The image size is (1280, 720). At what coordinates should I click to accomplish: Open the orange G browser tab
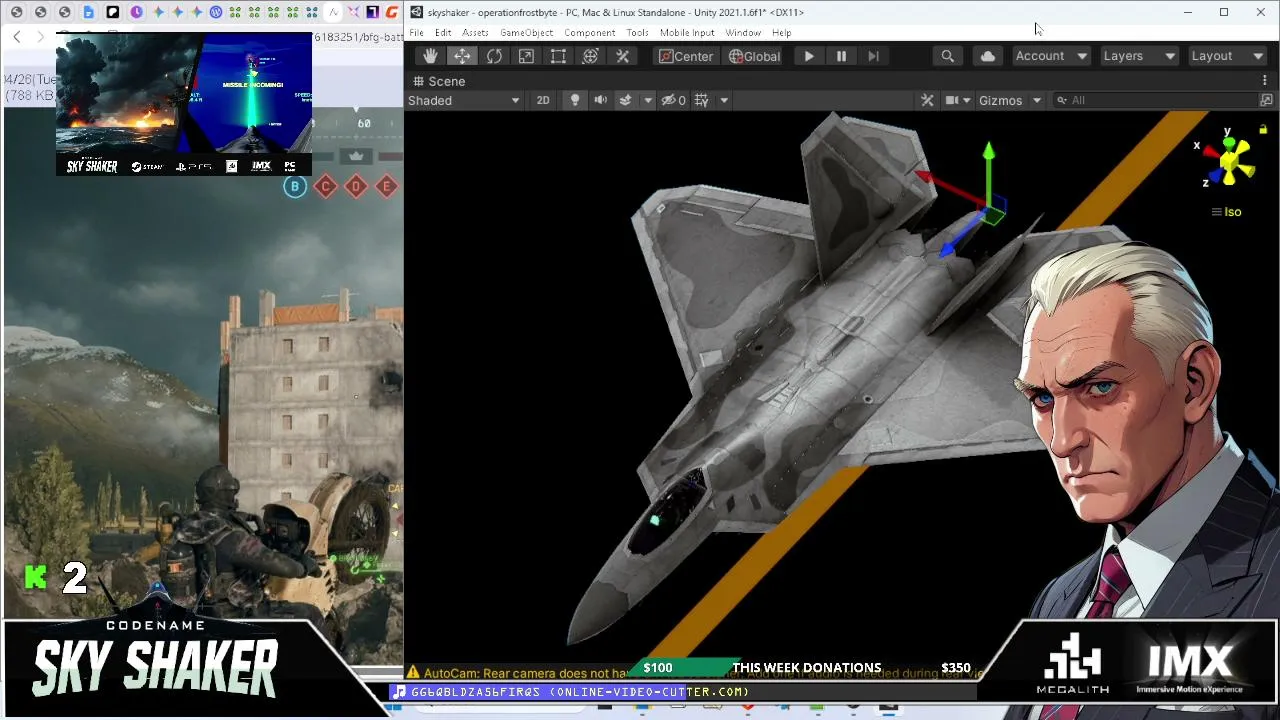coord(392,12)
